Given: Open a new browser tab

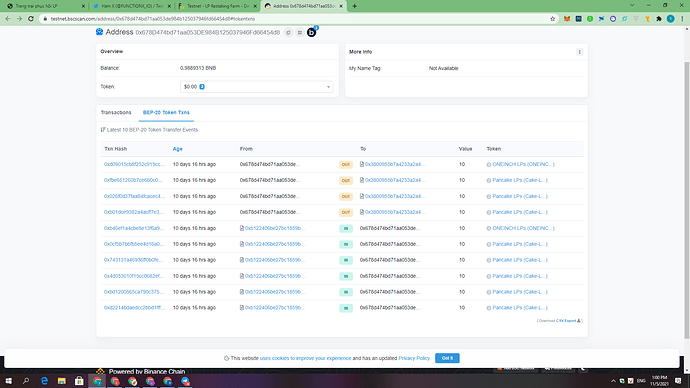Looking at the screenshot, I should pos(355,6).
